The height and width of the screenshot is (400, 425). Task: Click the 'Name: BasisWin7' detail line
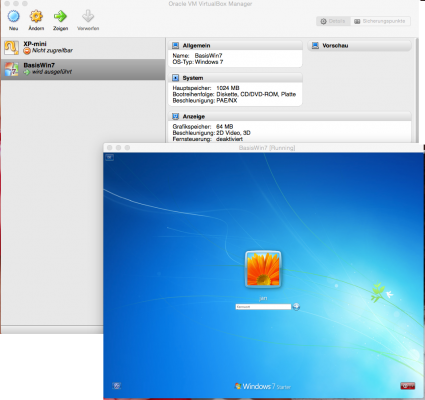click(197, 56)
